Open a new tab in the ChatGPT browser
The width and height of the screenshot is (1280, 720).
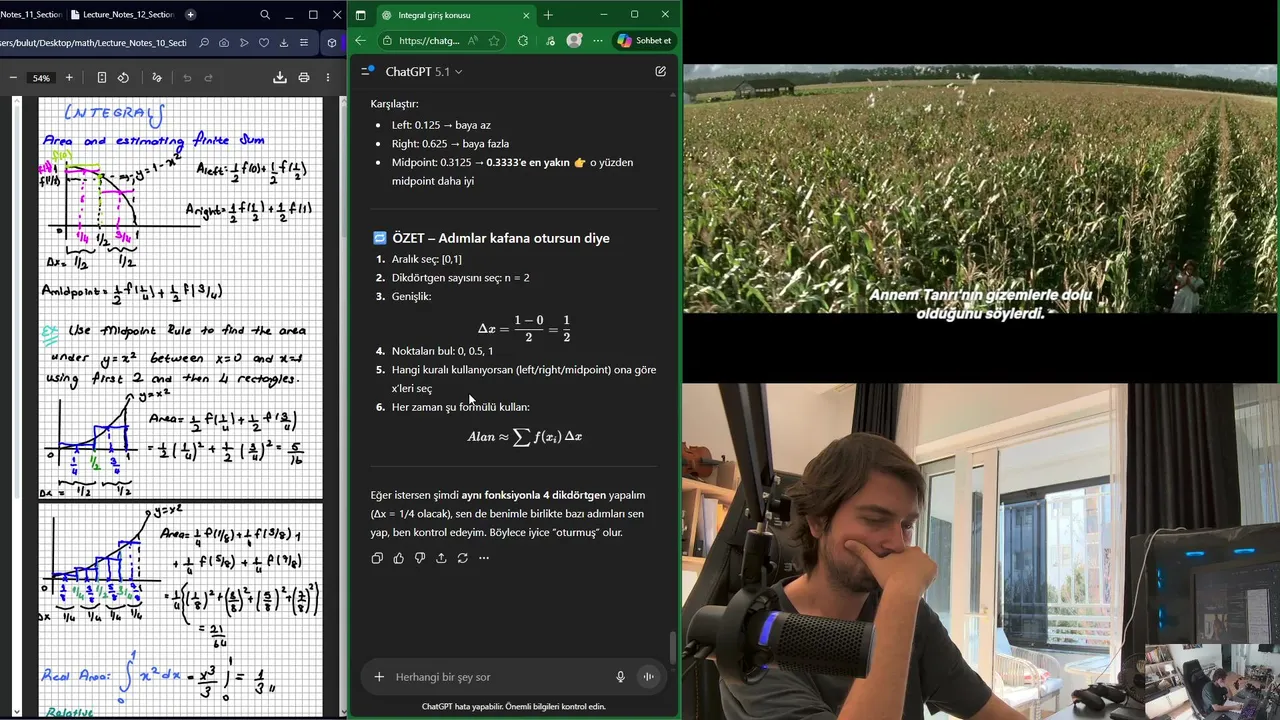[548, 15]
